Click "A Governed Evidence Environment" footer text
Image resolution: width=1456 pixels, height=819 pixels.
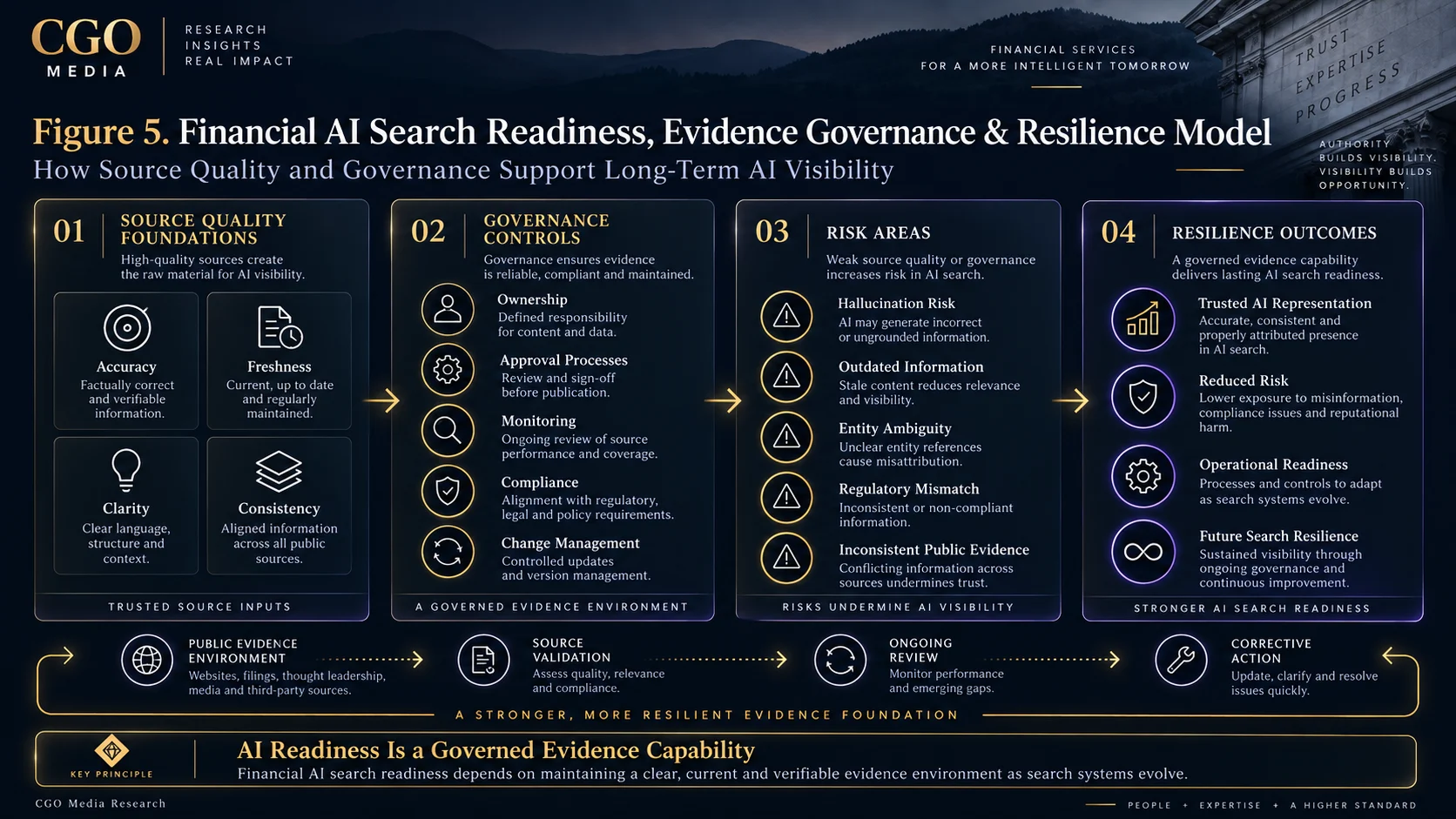[x=551, y=607]
